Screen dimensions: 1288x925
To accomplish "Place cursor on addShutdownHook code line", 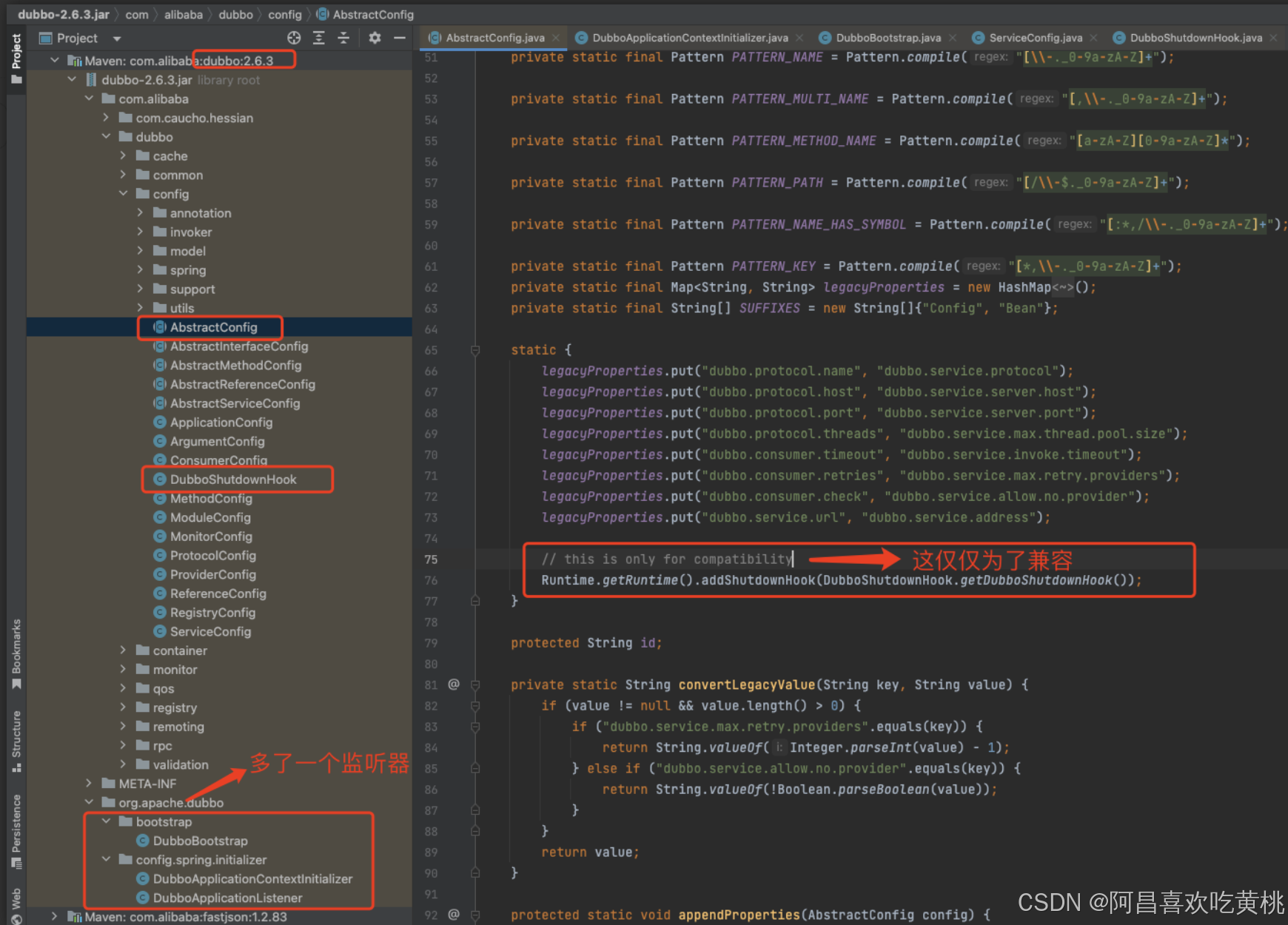I will (x=842, y=580).
